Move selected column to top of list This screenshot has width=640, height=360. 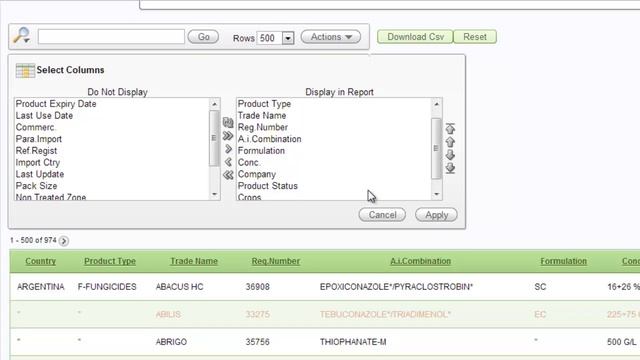tap(450, 129)
